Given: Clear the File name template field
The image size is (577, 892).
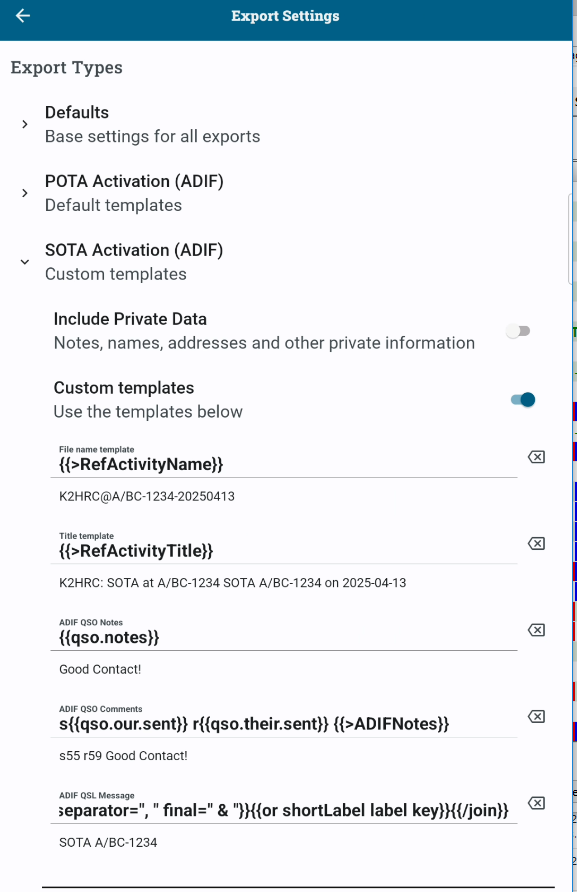Looking at the screenshot, I should [536, 457].
